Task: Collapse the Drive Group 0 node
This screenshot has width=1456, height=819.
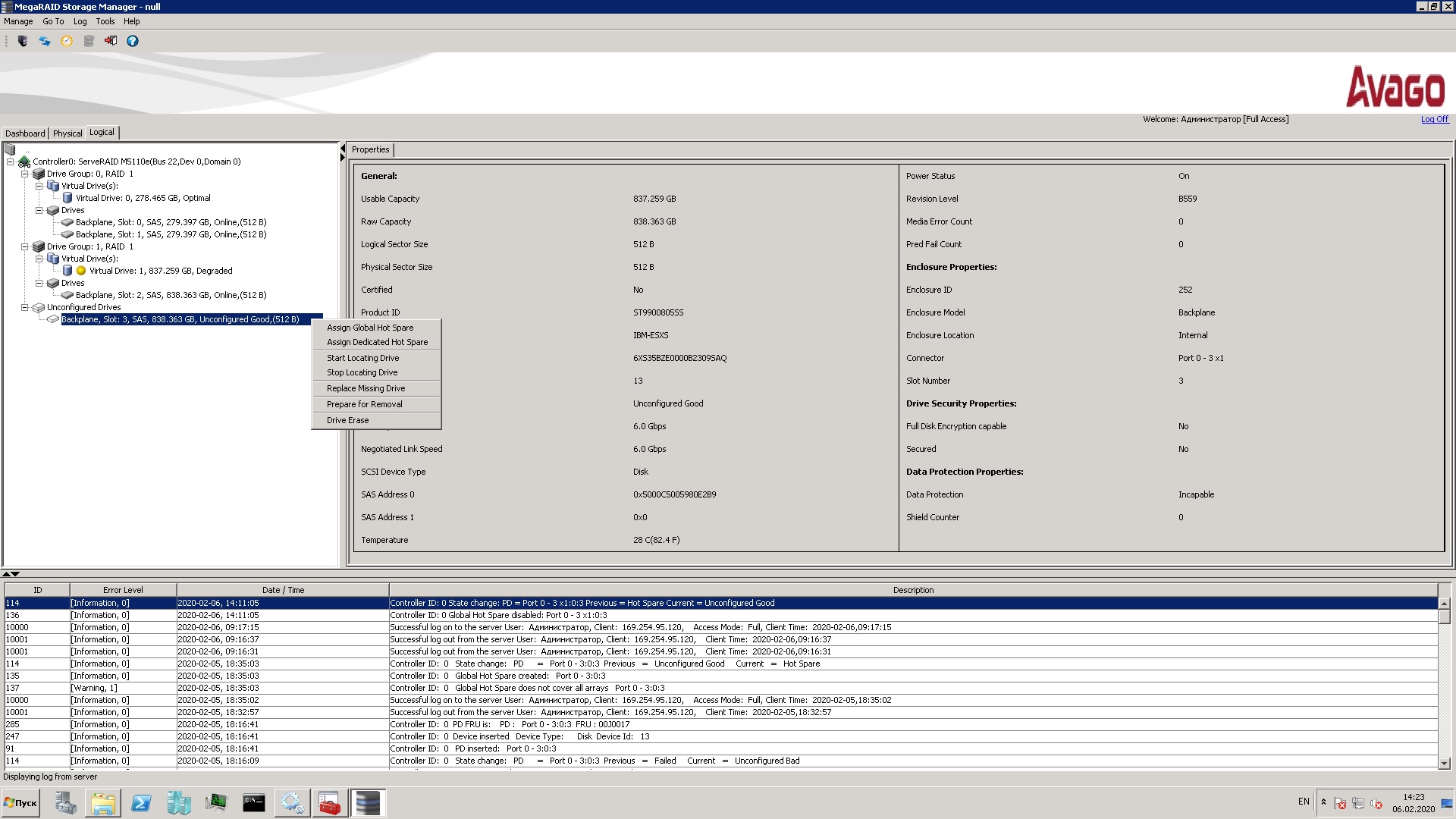Action: pos(24,174)
